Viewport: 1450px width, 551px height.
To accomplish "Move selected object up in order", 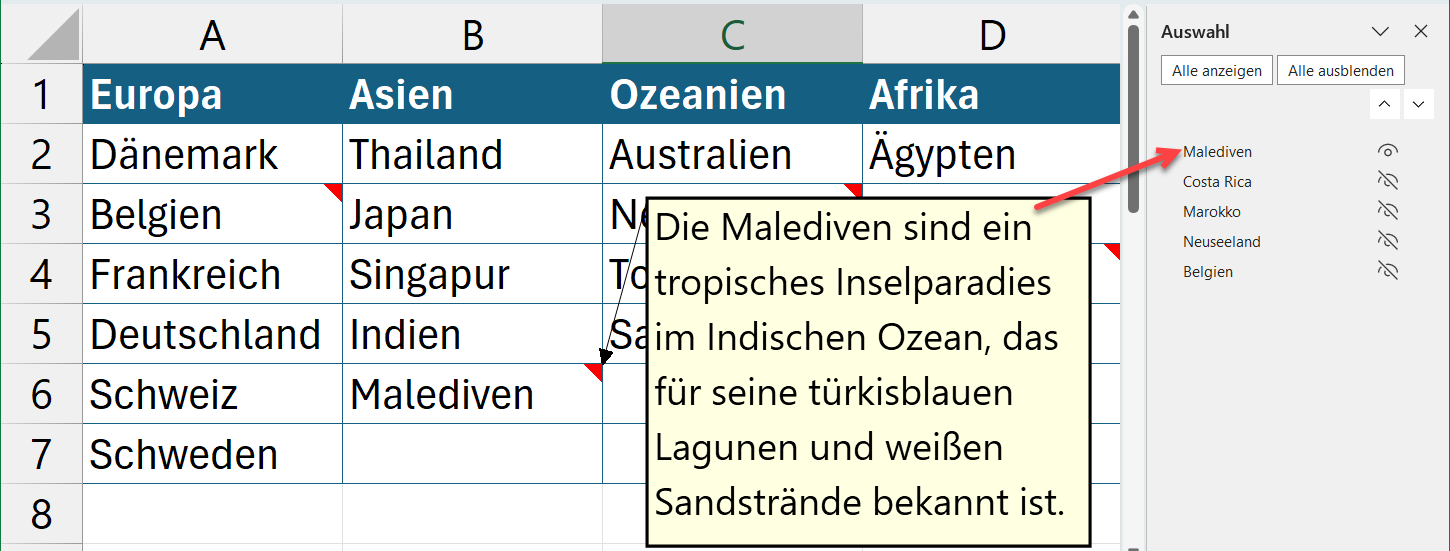I will (1384, 104).
